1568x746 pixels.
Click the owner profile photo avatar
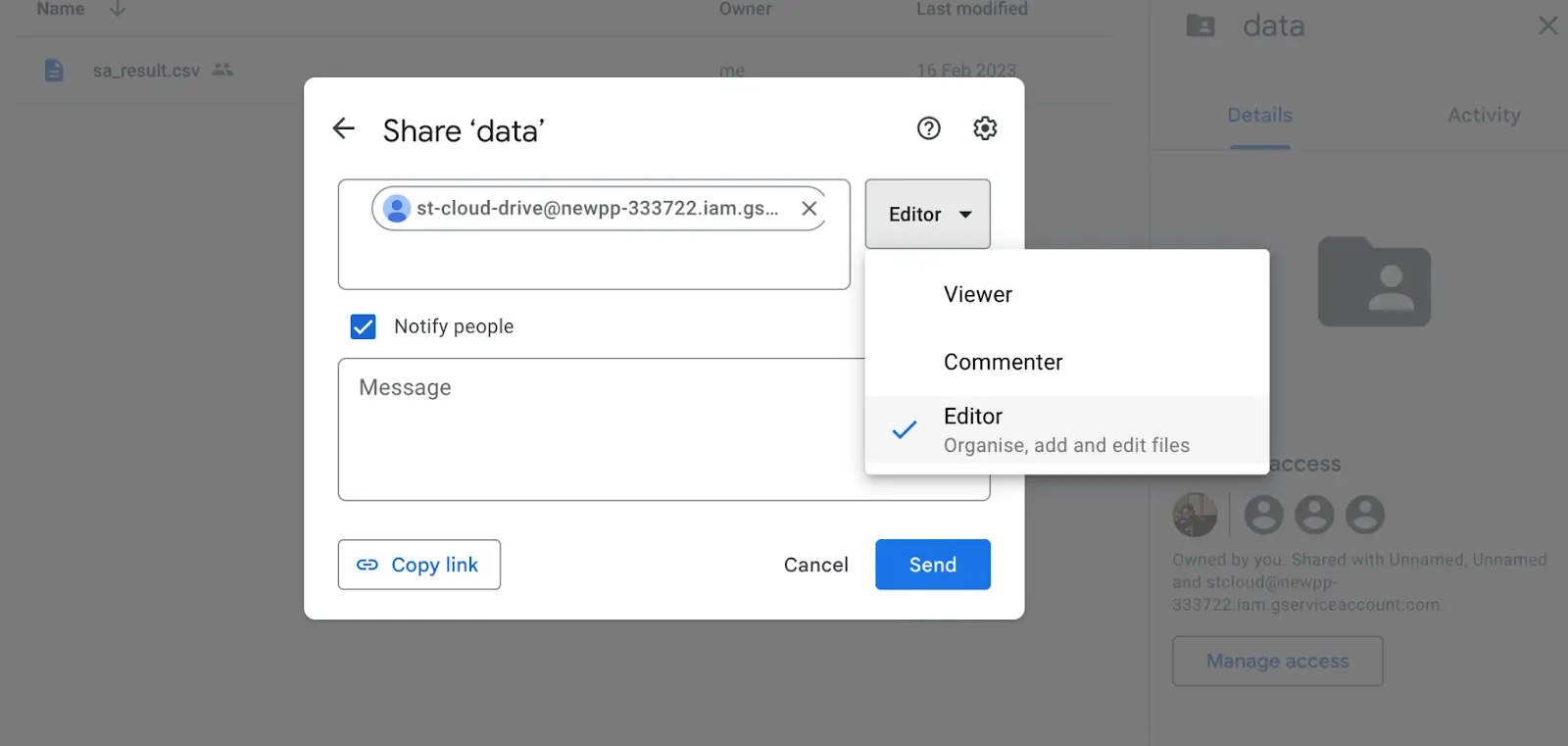pos(1195,515)
